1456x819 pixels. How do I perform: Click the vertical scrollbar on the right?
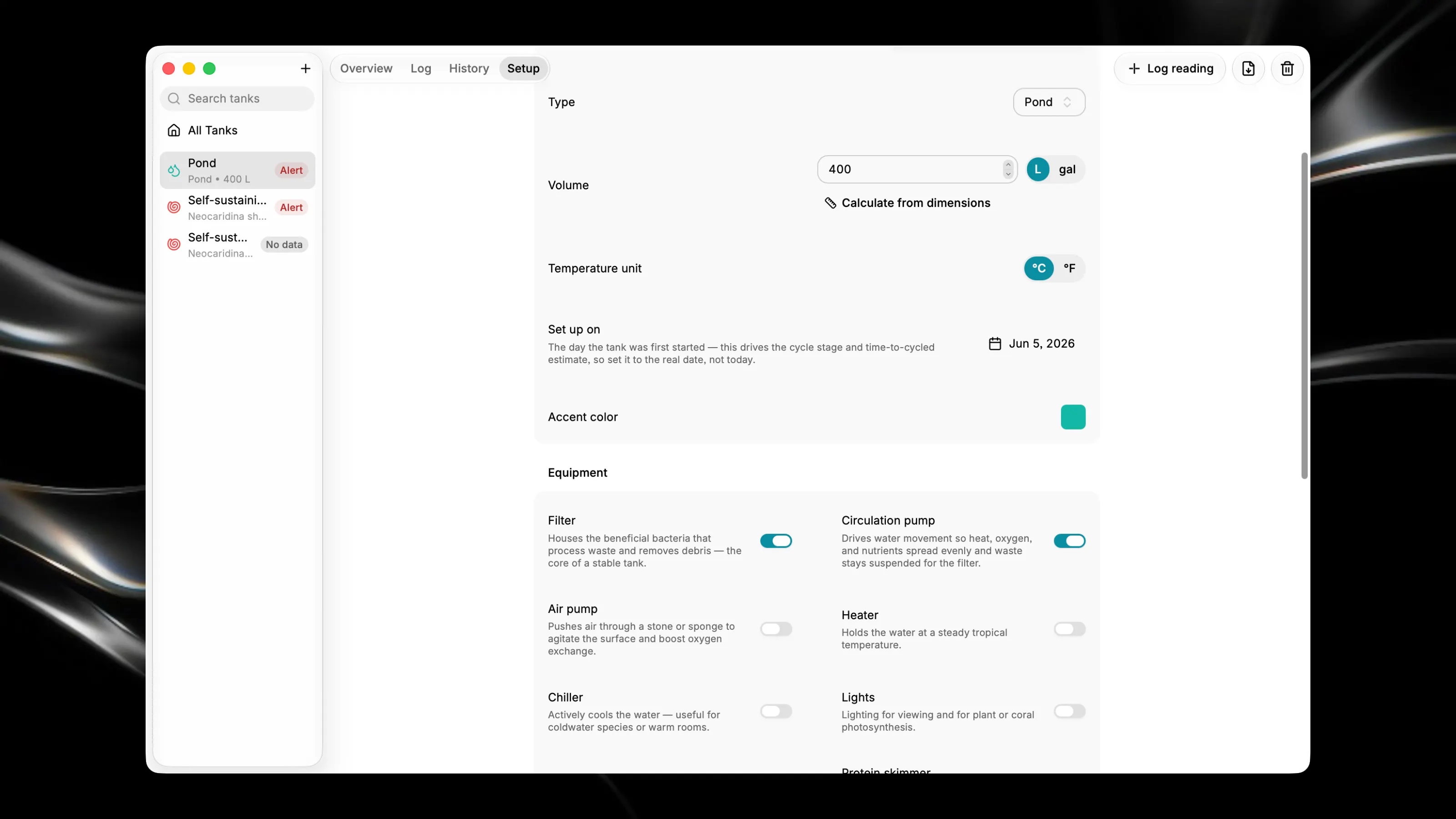point(1304,315)
